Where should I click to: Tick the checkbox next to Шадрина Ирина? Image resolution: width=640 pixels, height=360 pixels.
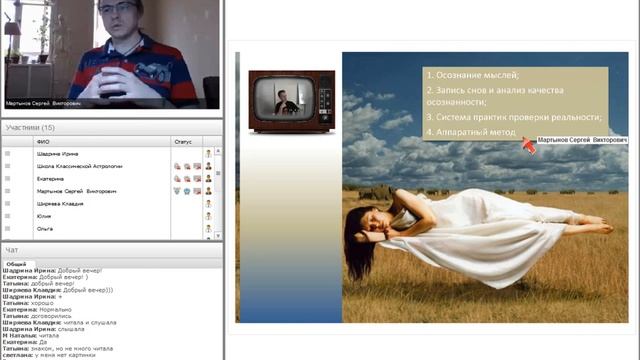7,153
